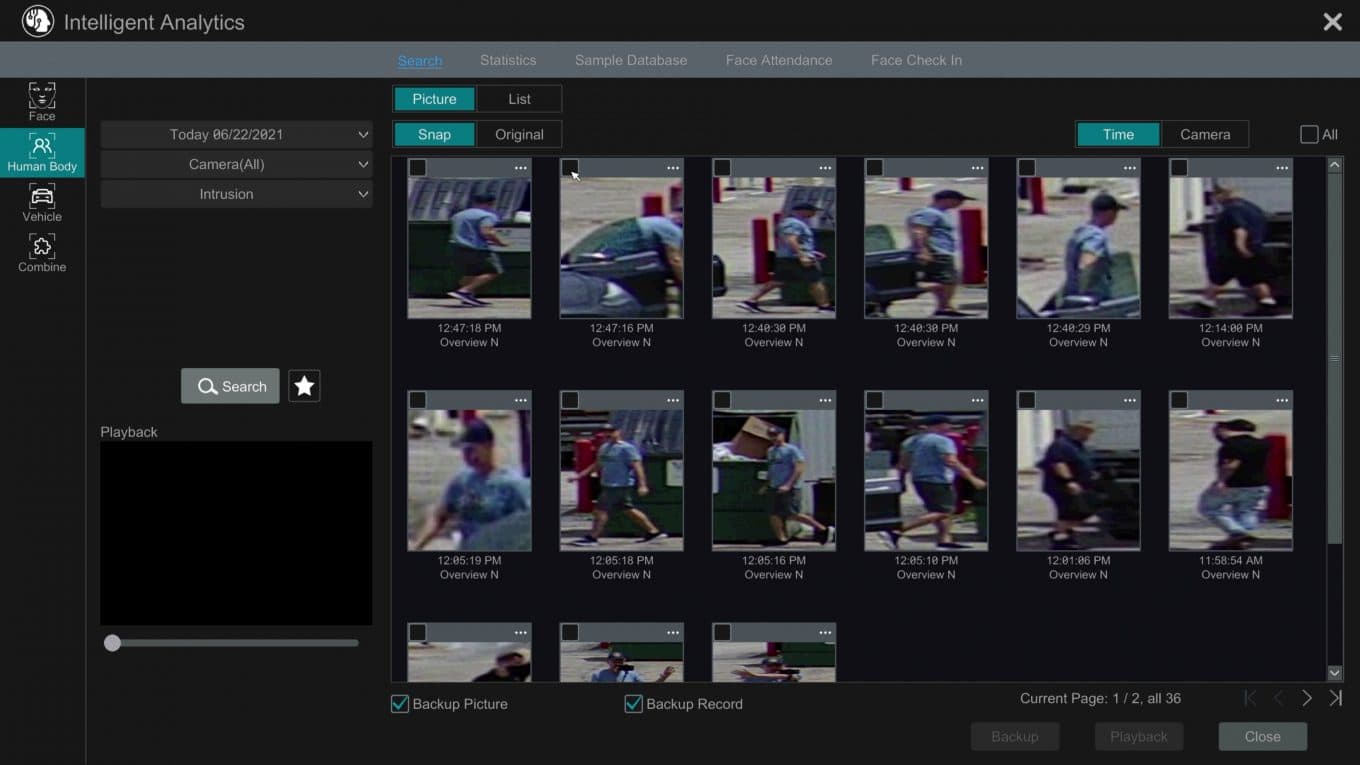The width and height of the screenshot is (1360, 765).
Task: Go to the next results page arrow
Action: click(1307, 698)
